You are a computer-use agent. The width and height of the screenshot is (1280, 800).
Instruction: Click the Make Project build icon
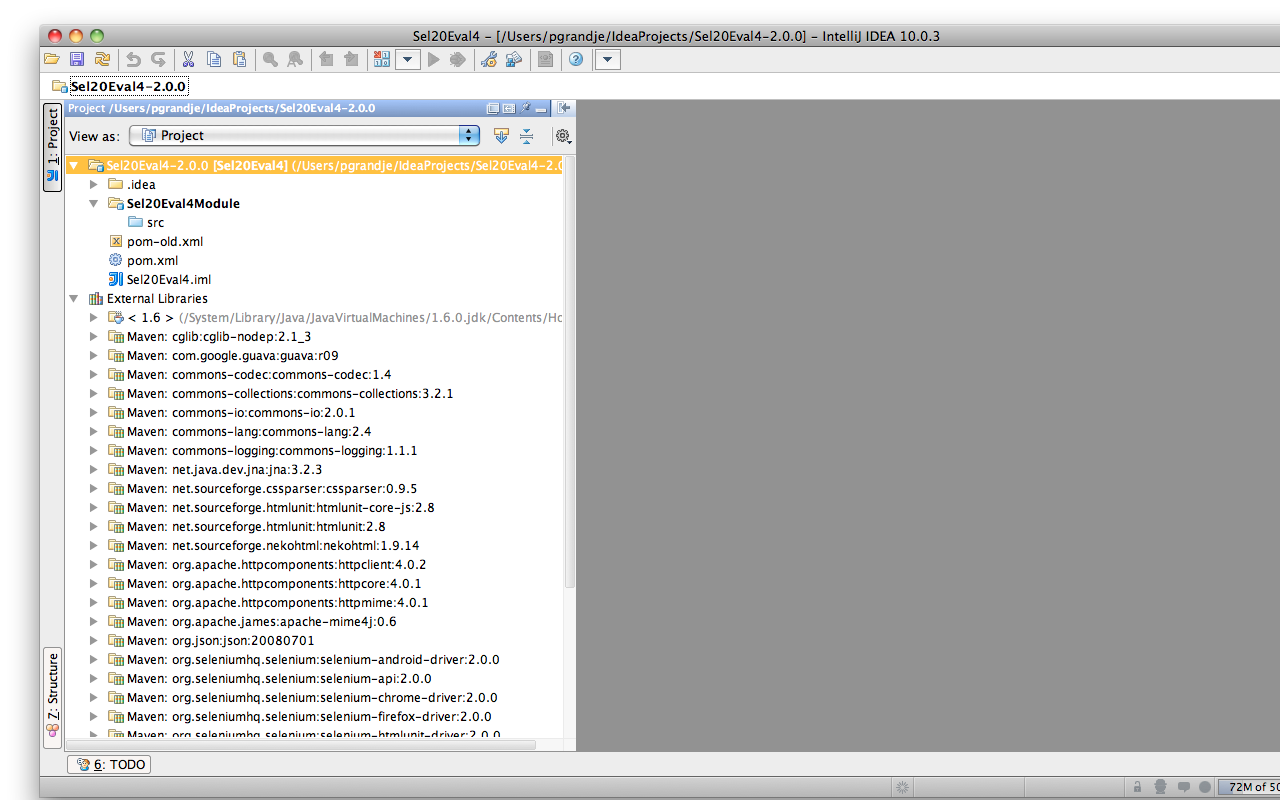tap(381, 60)
